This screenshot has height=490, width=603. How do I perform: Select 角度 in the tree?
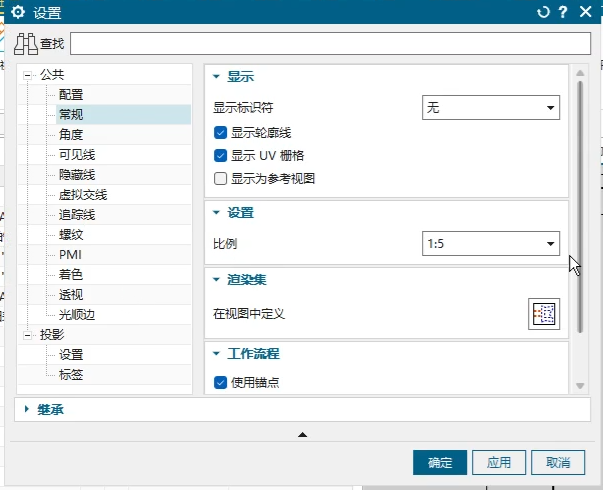tap(71, 135)
